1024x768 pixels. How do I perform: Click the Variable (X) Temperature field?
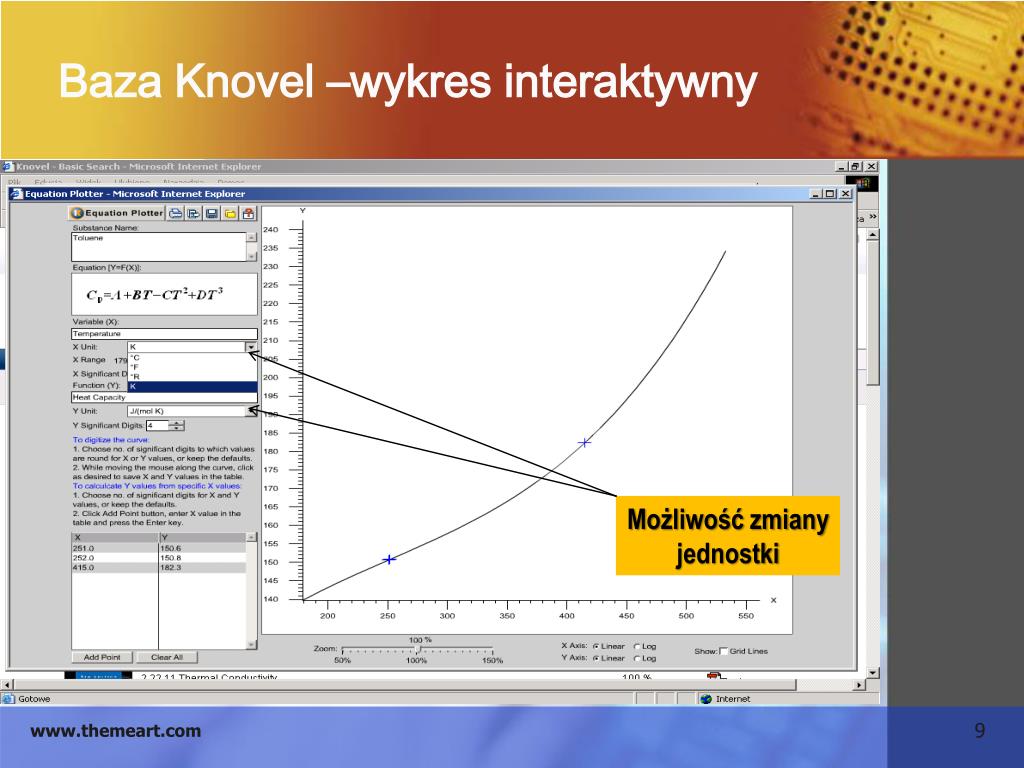click(165, 334)
